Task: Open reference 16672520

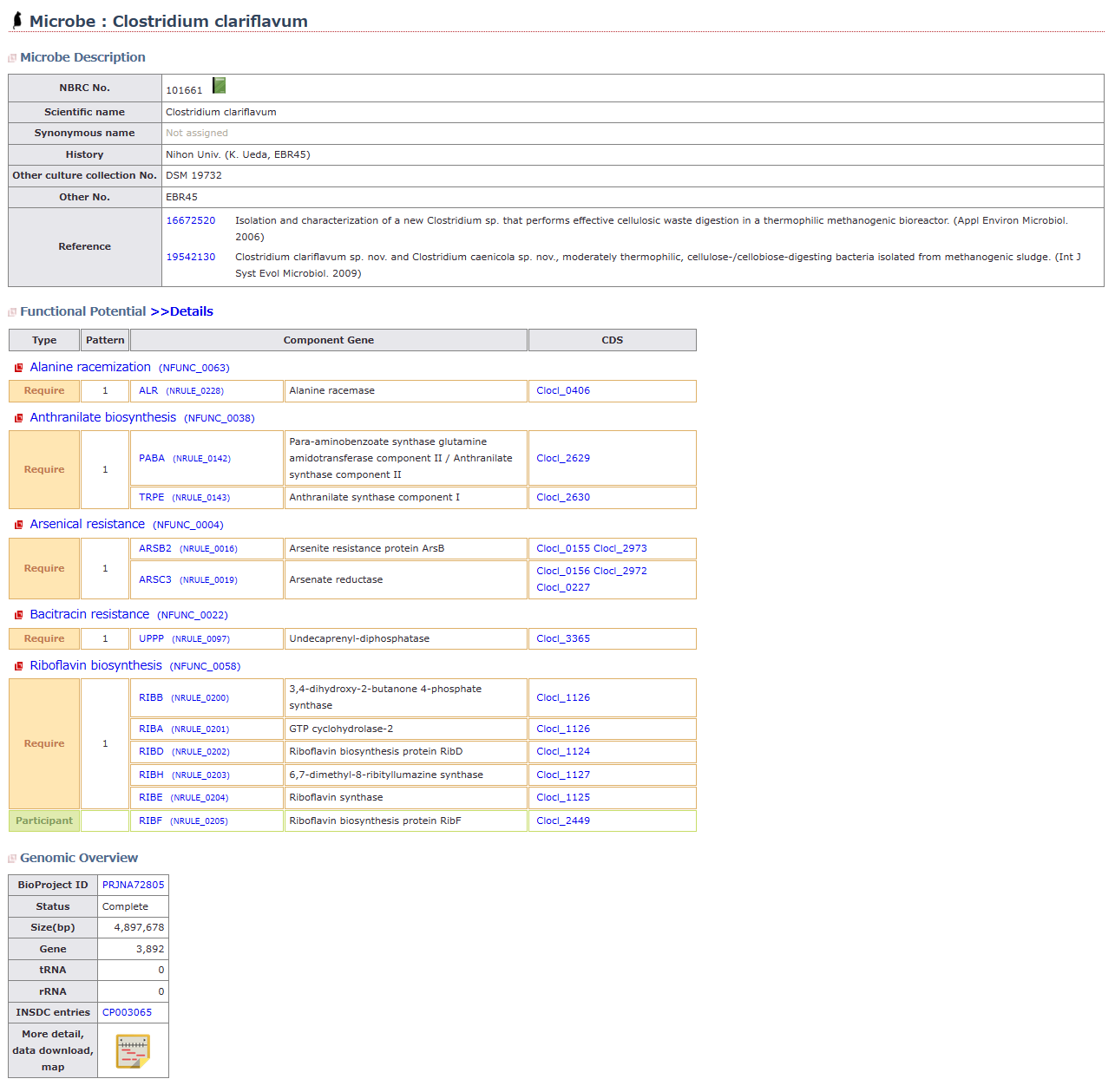Action: click(190, 220)
